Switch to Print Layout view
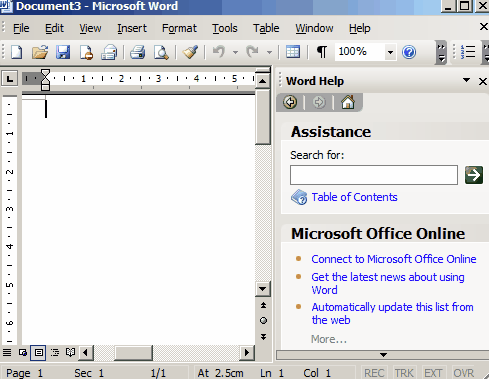Image resolution: width=489 pixels, height=379 pixels. coord(39,353)
